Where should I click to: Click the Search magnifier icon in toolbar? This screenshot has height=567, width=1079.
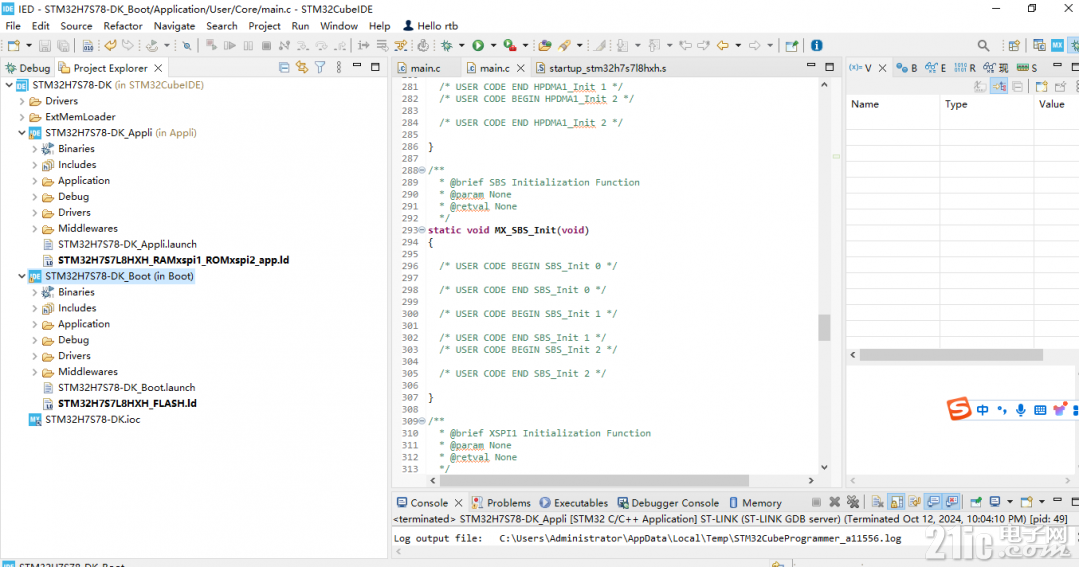983,45
